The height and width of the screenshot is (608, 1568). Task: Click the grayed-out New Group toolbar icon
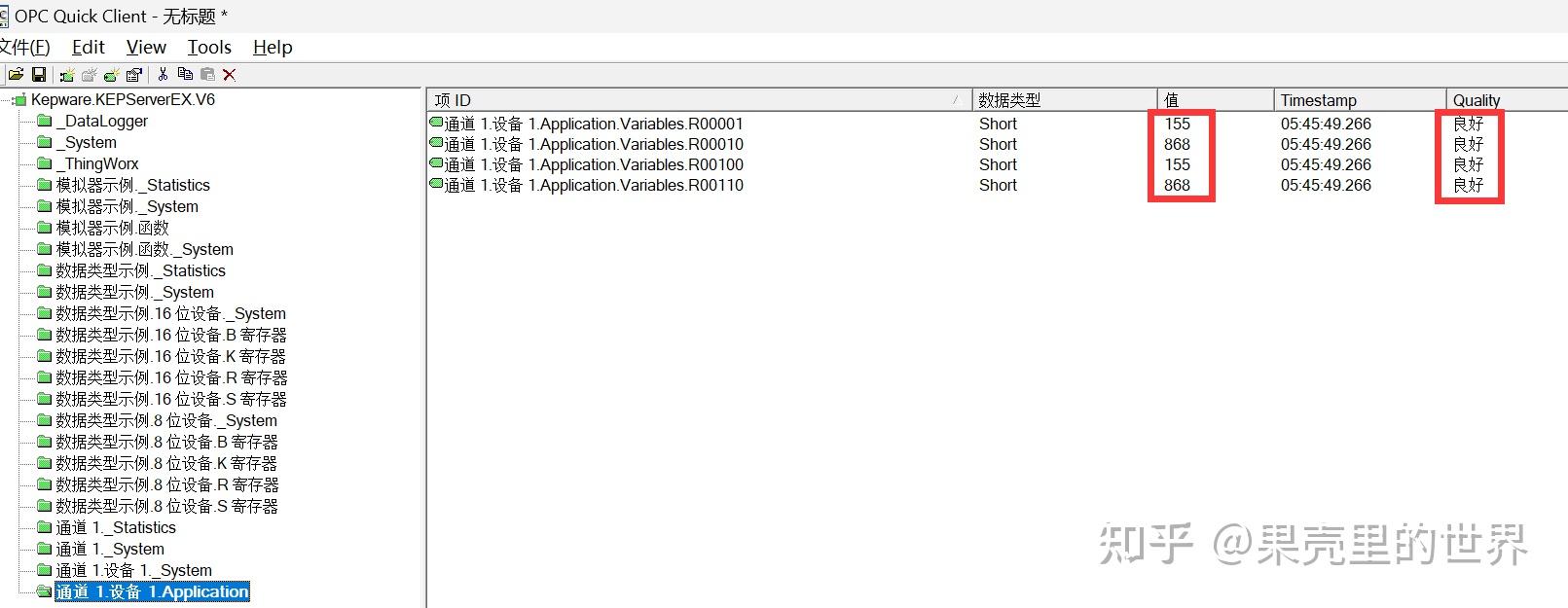pos(89,74)
